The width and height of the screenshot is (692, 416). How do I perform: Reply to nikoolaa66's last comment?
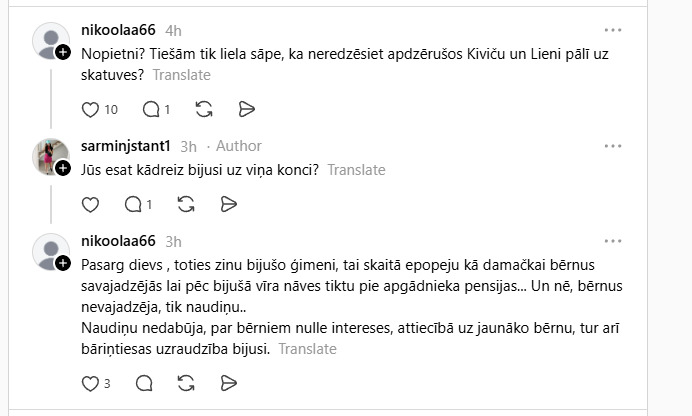click(144, 383)
